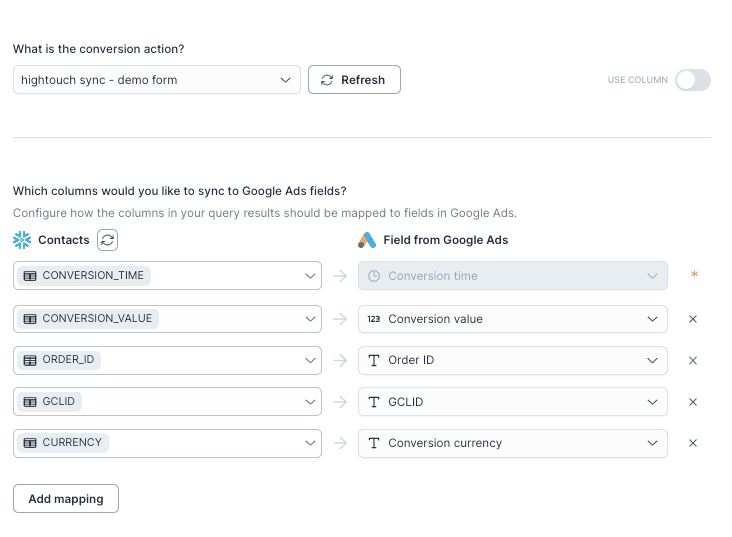Remove the Conversion value mapping row

pyautogui.click(x=693, y=319)
